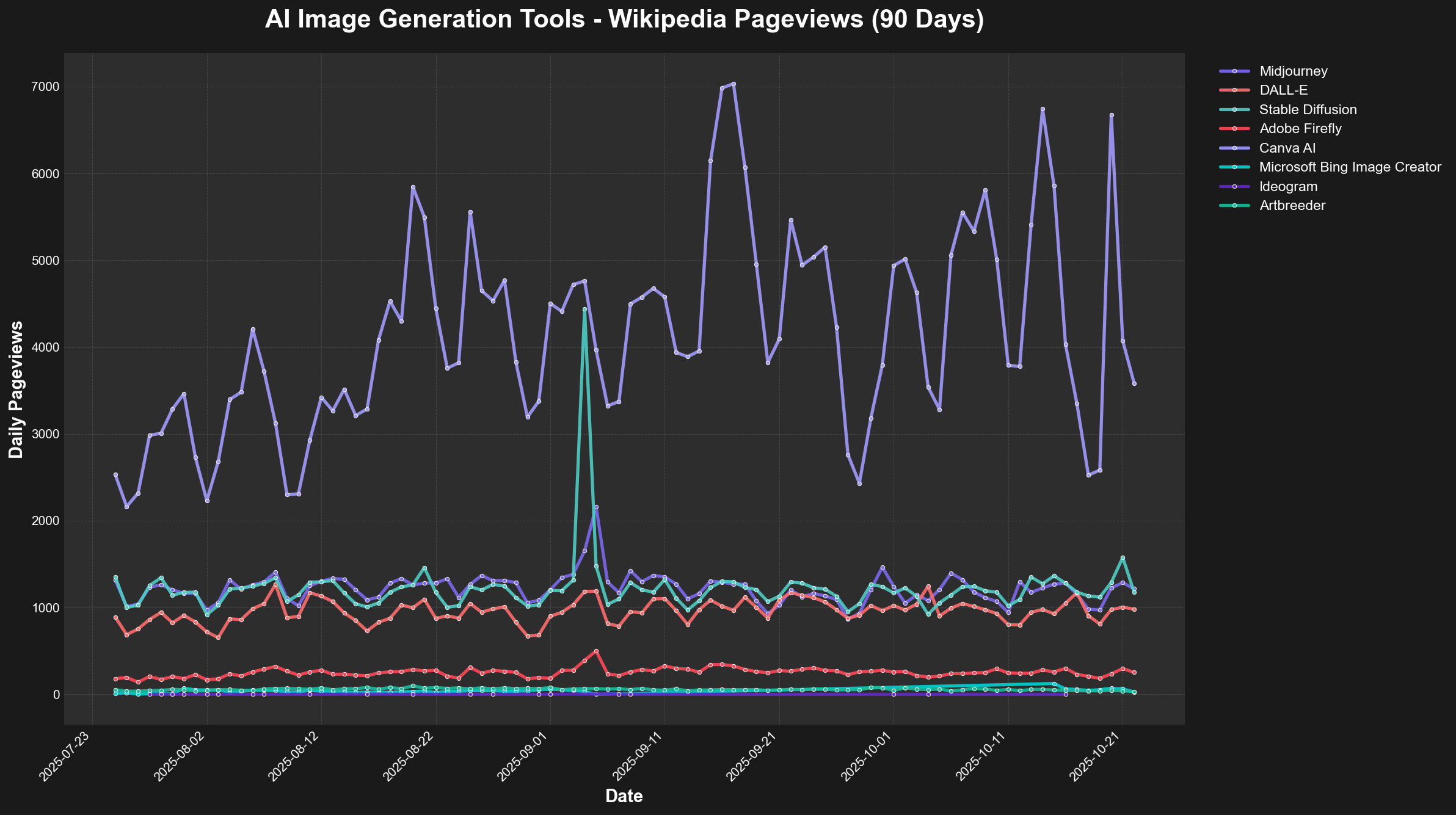Click the Ideogram legend entry
Screen dimensions: 1456x815
(x=1288, y=187)
